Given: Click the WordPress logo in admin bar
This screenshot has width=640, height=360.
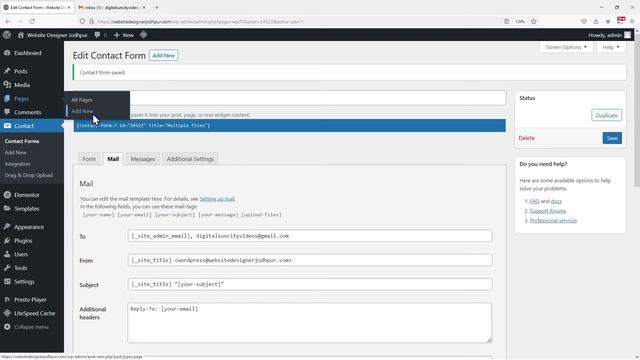Looking at the screenshot, I should 7,35.
